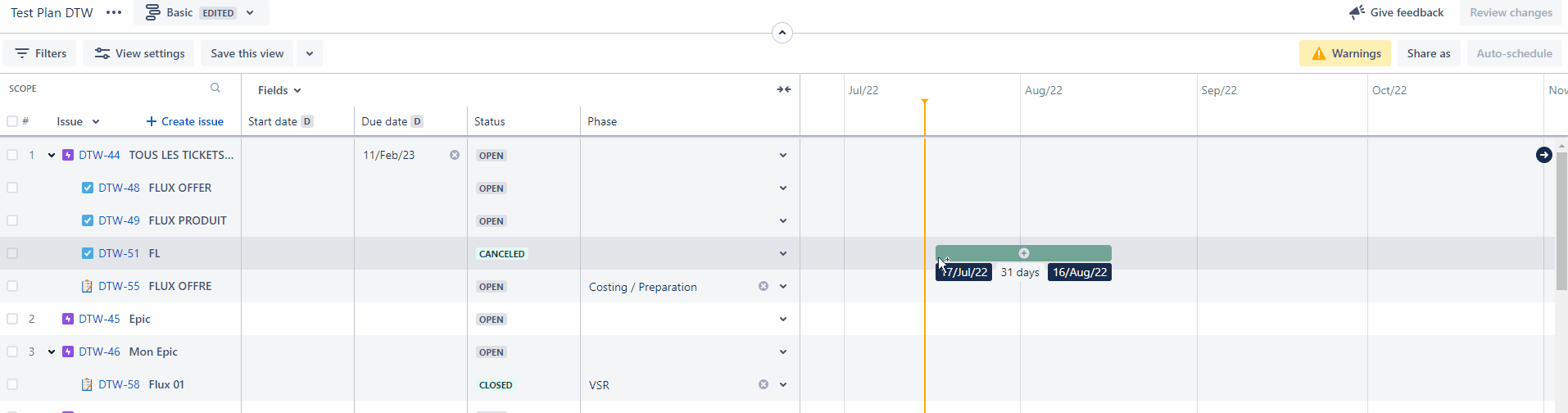Click the 16/Aug/22 end date label
Image resolution: width=1568 pixels, height=413 pixels.
tap(1080, 272)
